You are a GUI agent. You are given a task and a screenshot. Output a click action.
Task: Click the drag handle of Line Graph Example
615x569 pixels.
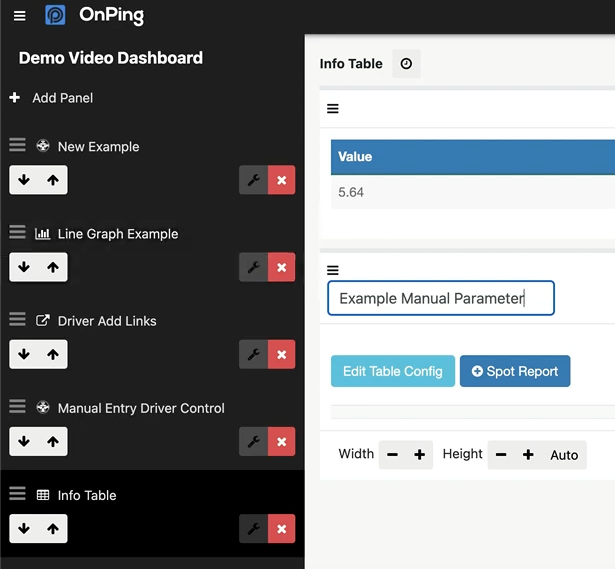click(x=18, y=232)
